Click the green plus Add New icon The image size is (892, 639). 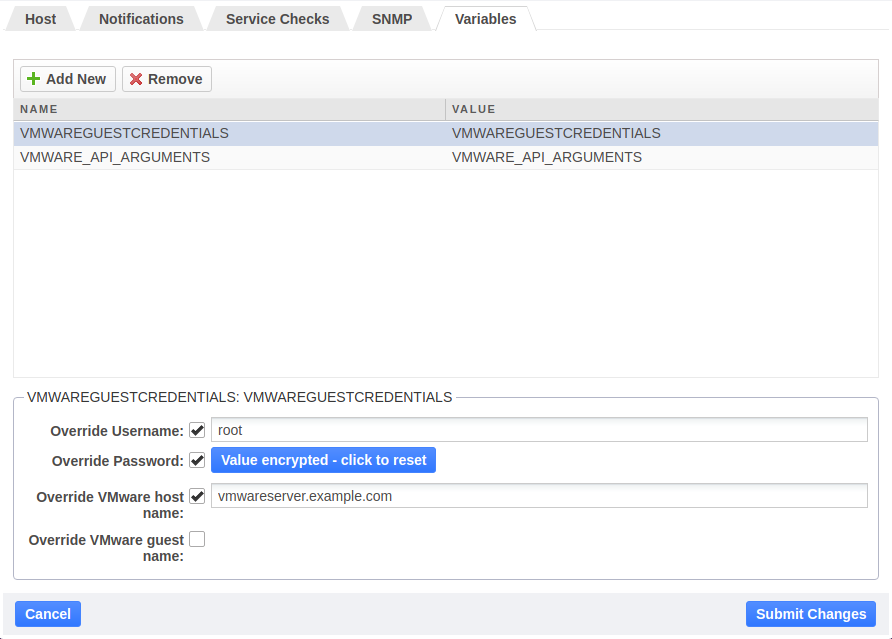click(x=33, y=78)
